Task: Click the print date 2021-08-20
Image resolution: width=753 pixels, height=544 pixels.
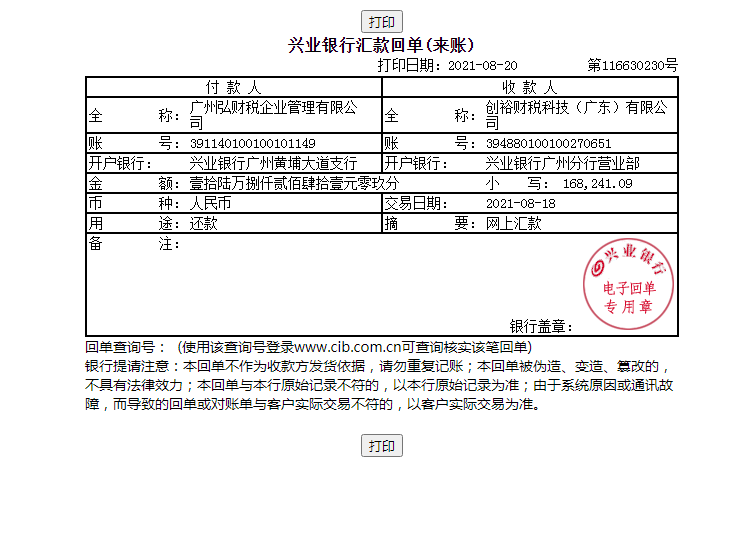Action: (x=483, y=65)
